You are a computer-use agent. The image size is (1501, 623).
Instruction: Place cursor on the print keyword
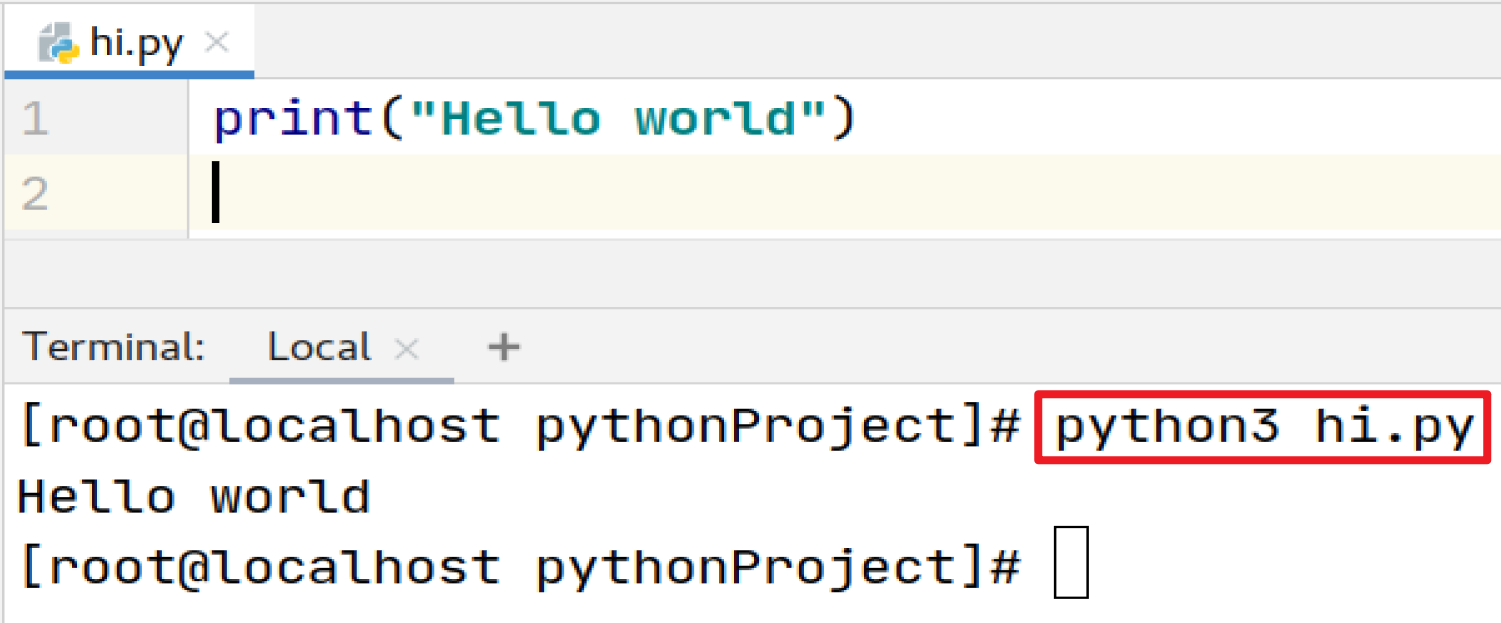tap(292, 120)
